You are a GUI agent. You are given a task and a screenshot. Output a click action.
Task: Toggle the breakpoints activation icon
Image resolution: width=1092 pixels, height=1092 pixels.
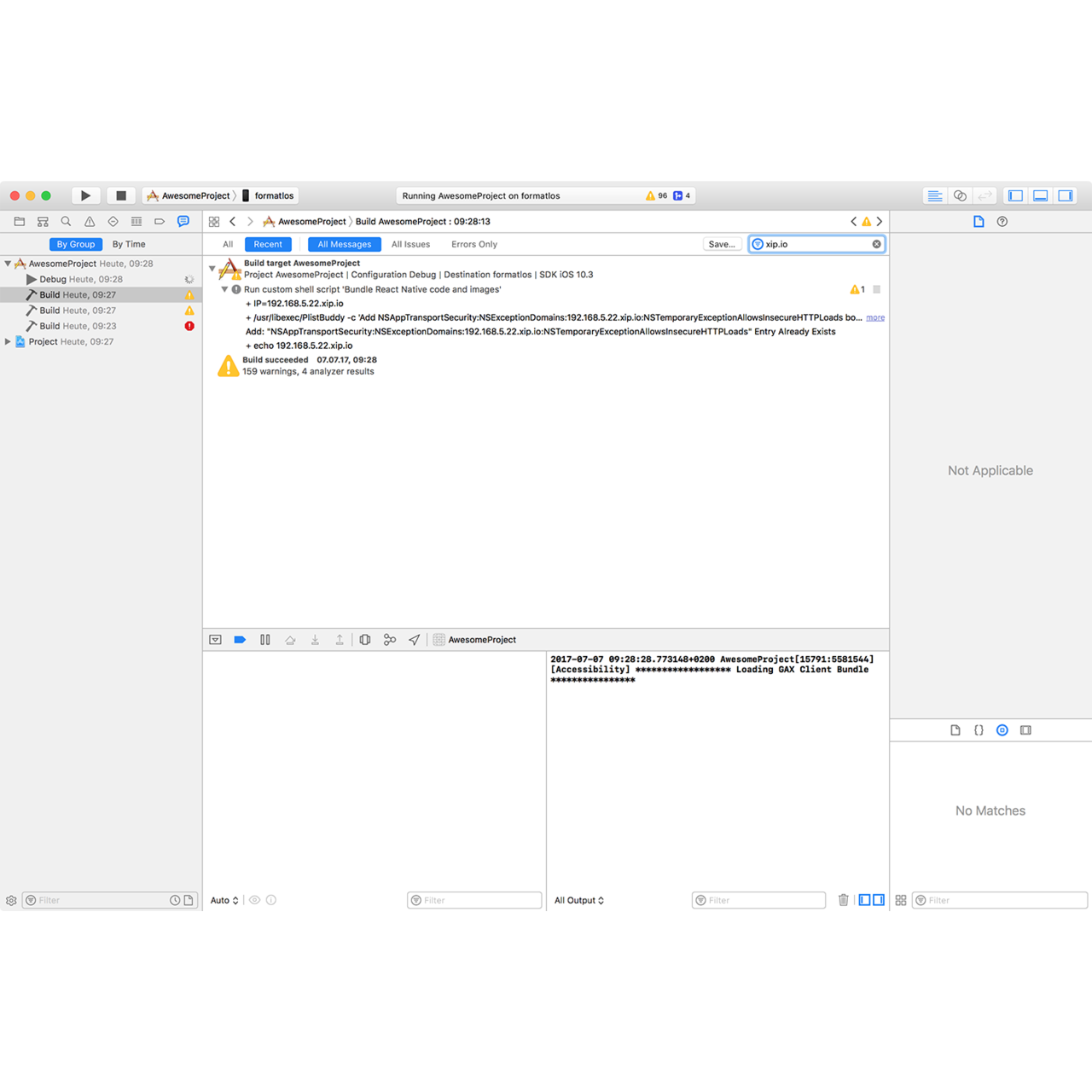tap(240, 640)
